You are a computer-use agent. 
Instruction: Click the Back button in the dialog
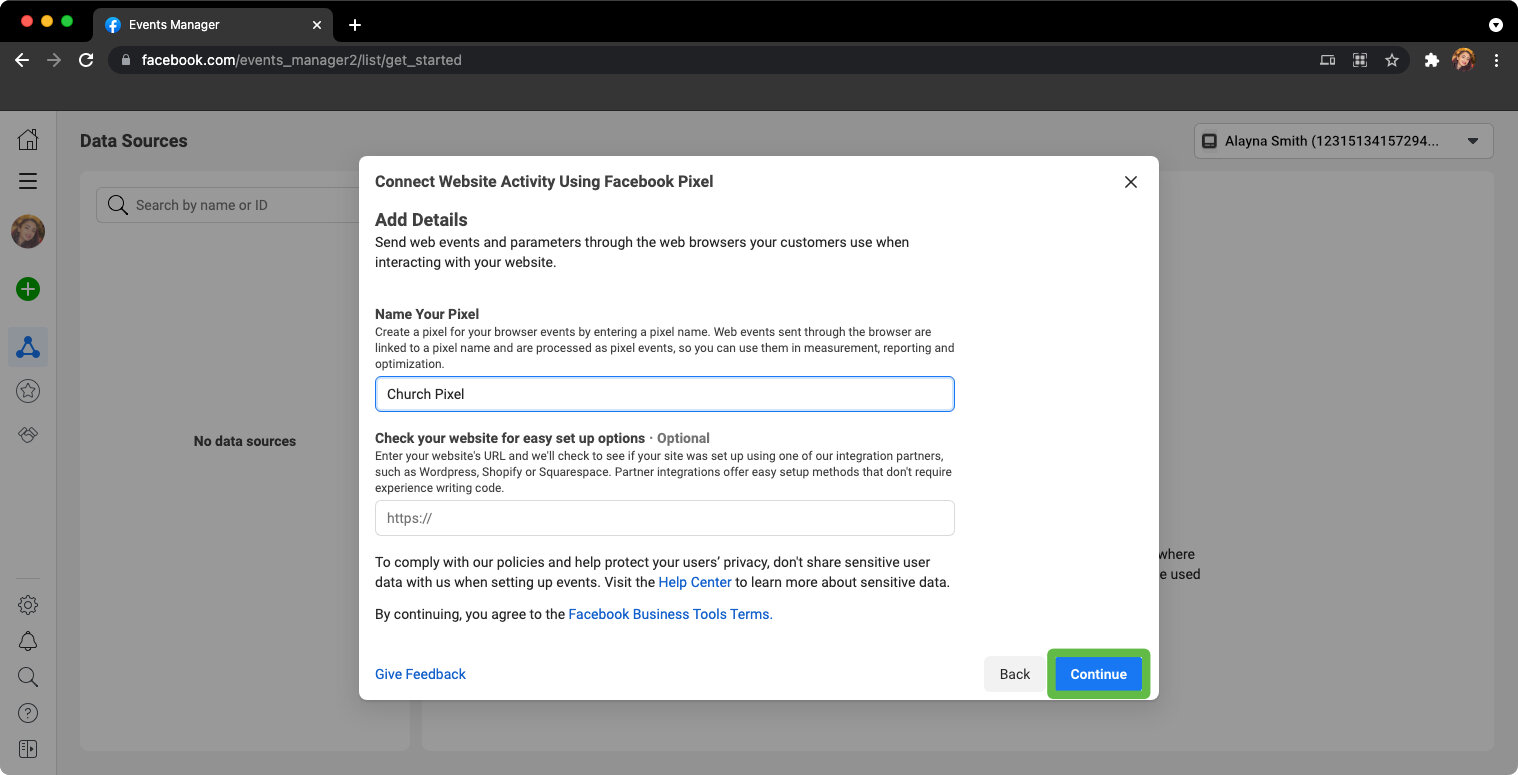(x=1014, y=674)
